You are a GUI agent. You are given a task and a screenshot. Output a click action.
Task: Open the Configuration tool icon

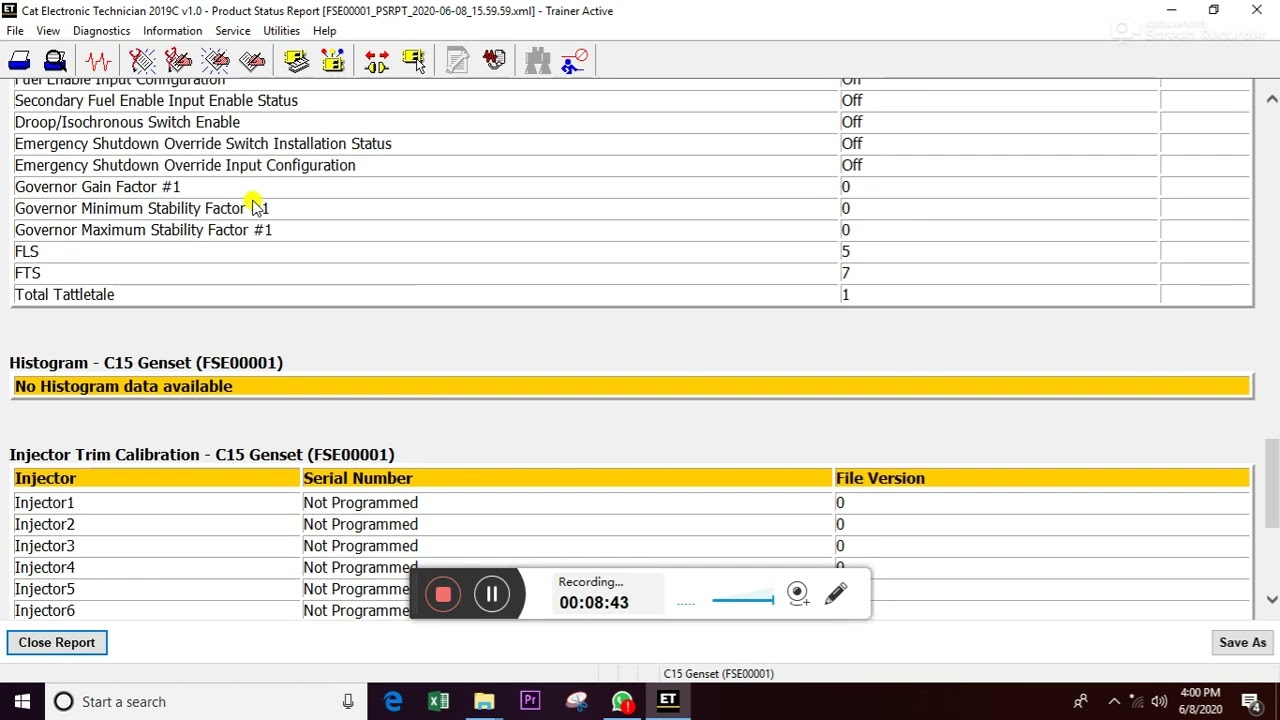[333, 61]
